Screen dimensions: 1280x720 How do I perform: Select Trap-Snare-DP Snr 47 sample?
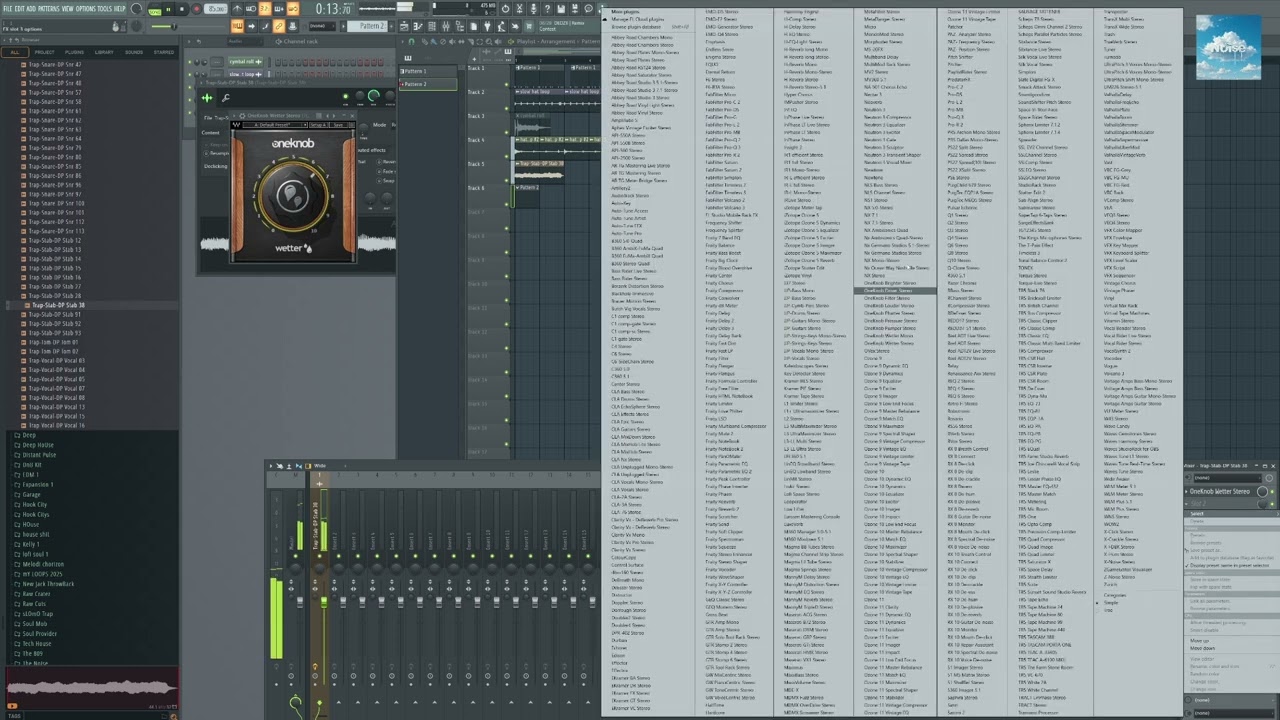[x=55, y=64]
